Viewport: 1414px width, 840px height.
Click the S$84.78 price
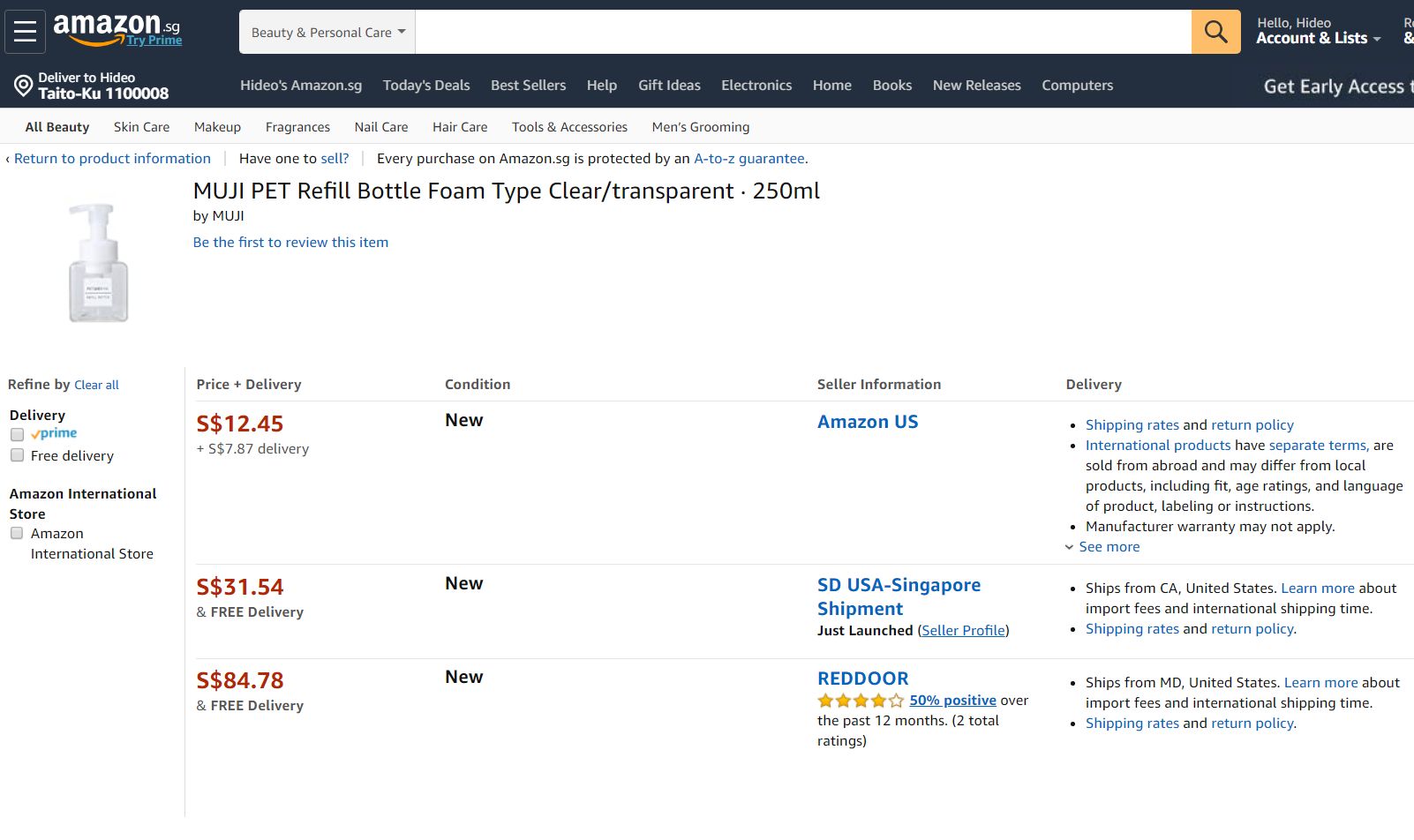pos(240,680)
